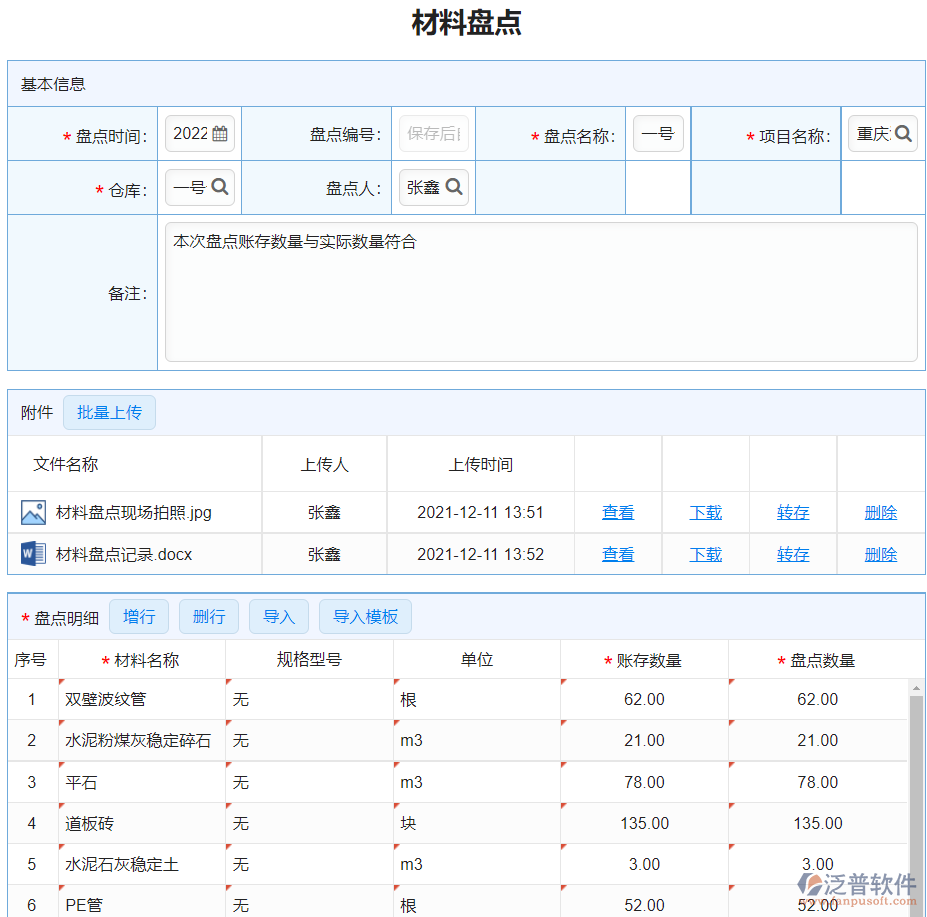Open the 仓库 search magnifier beside 一号

219,187
